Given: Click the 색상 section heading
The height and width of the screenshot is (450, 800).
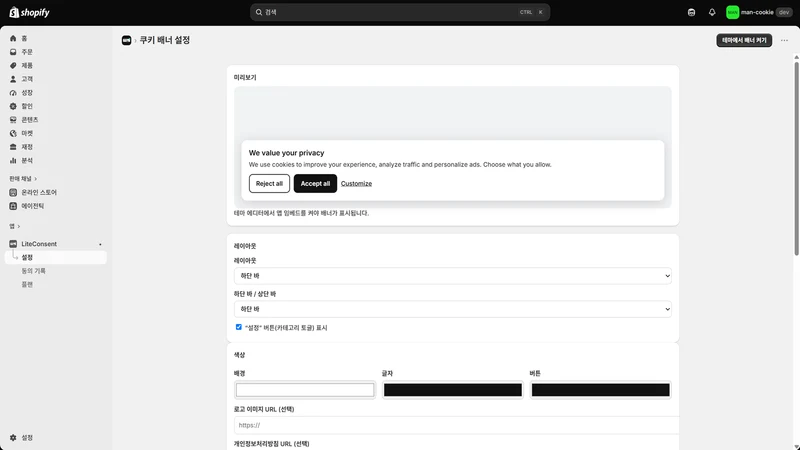Looking at the screenshot, I should pyautogui.click(x=239, y=355).
